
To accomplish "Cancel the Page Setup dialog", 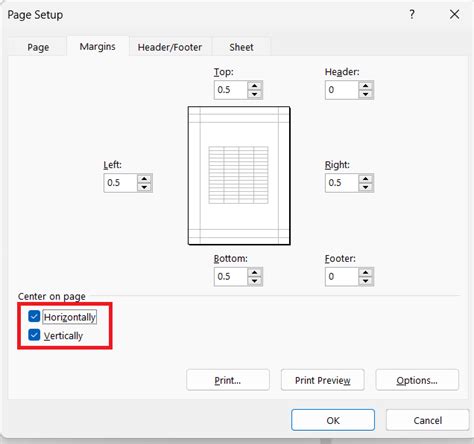I will [x=428, y=420].
